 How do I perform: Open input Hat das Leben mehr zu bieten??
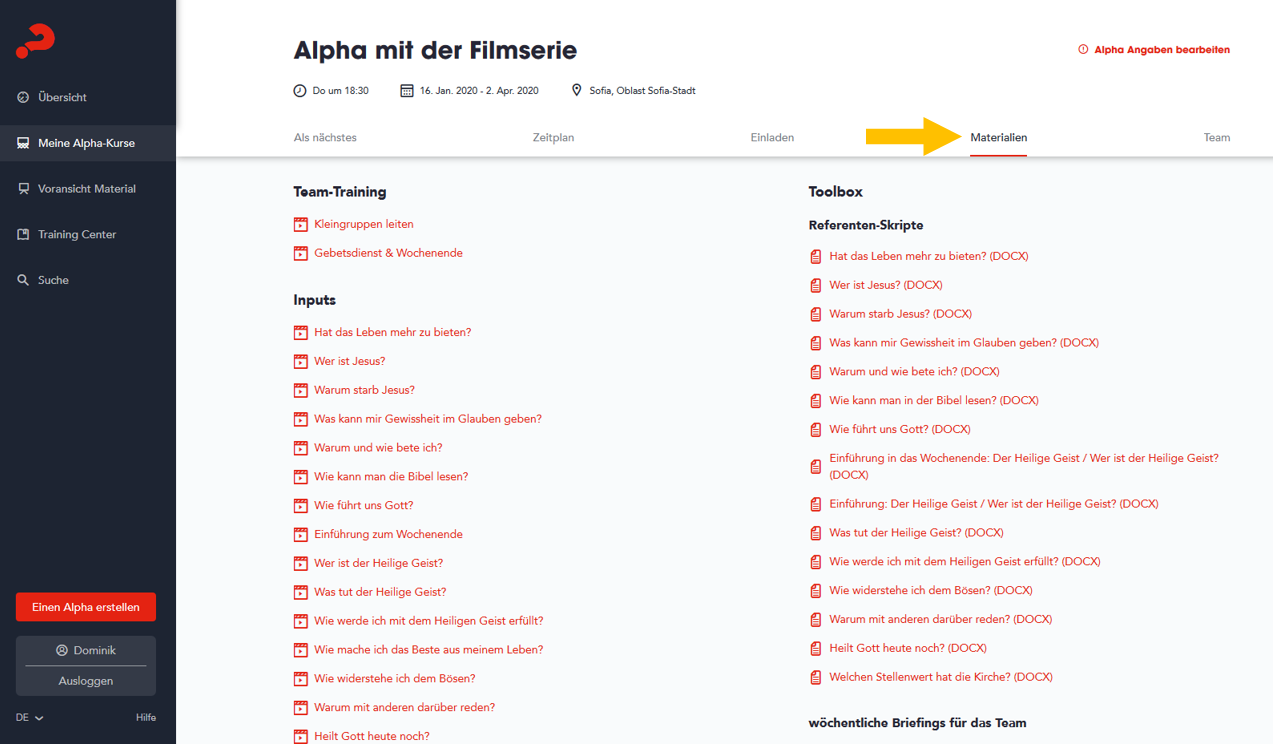point(392,333)
